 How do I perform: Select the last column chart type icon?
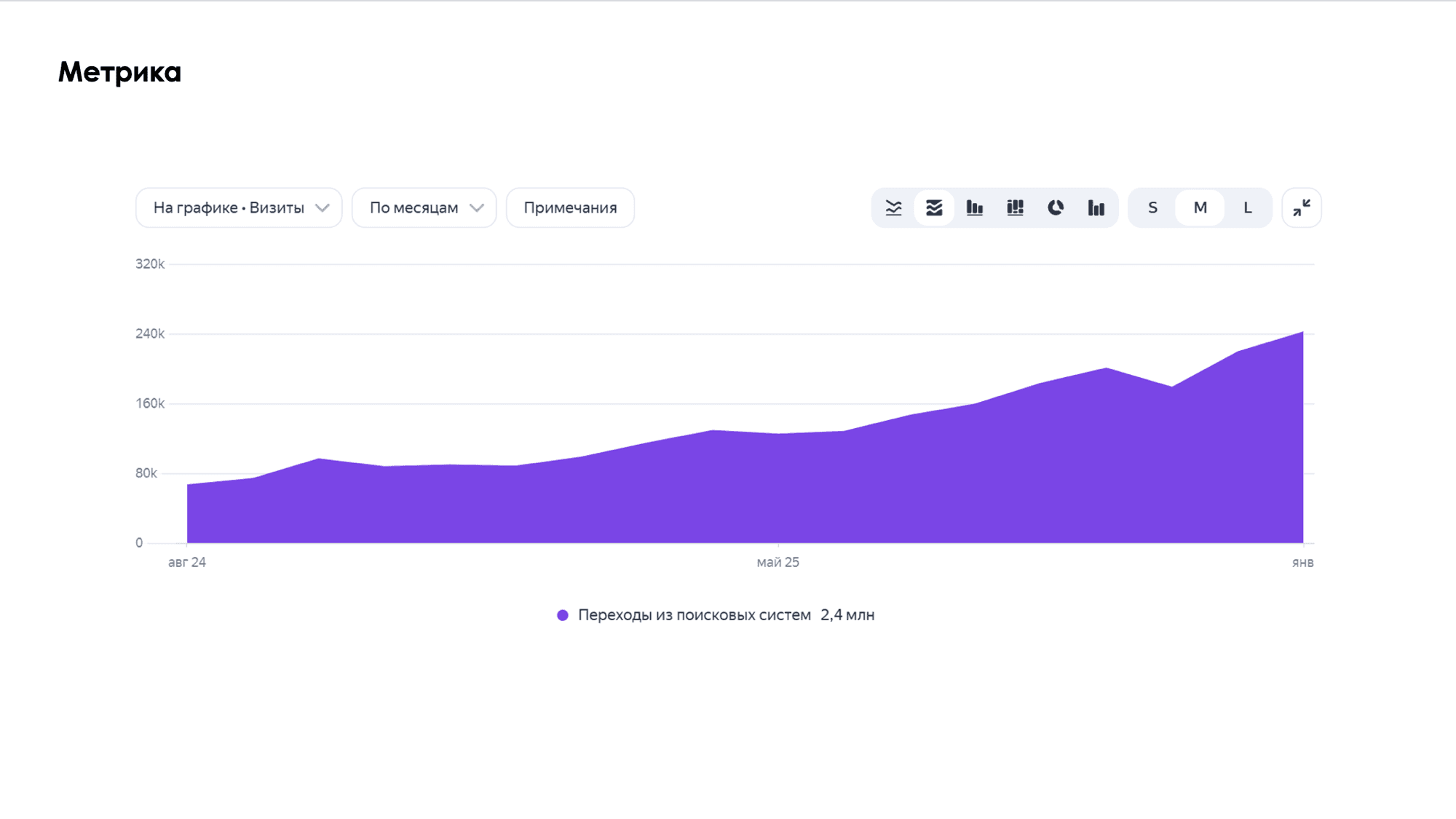pos(1096,208)
